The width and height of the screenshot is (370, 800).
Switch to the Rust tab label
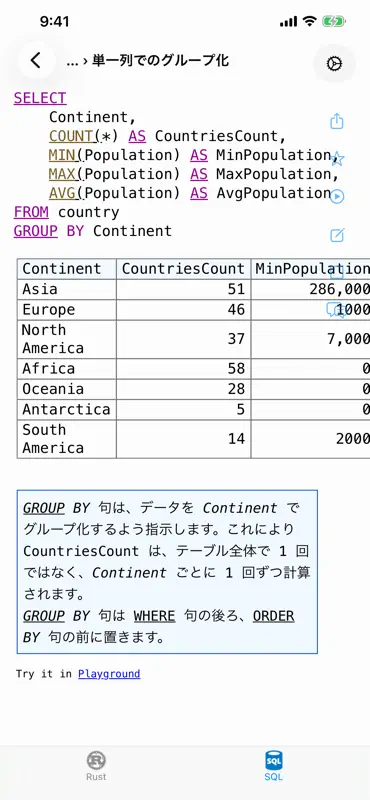point(96,777)
